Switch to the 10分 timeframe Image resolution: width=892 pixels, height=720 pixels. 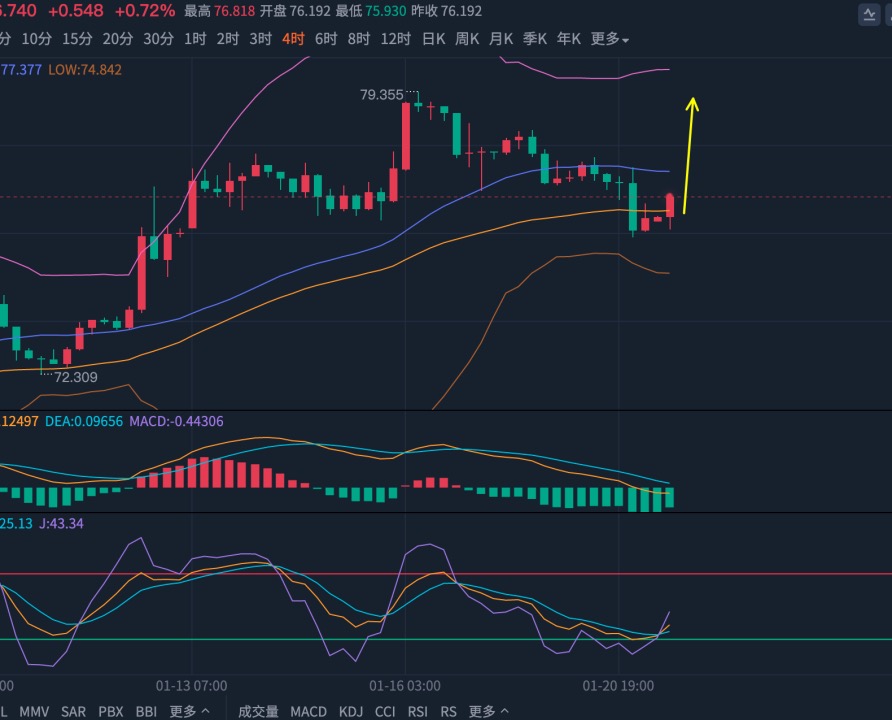point(36,39)
